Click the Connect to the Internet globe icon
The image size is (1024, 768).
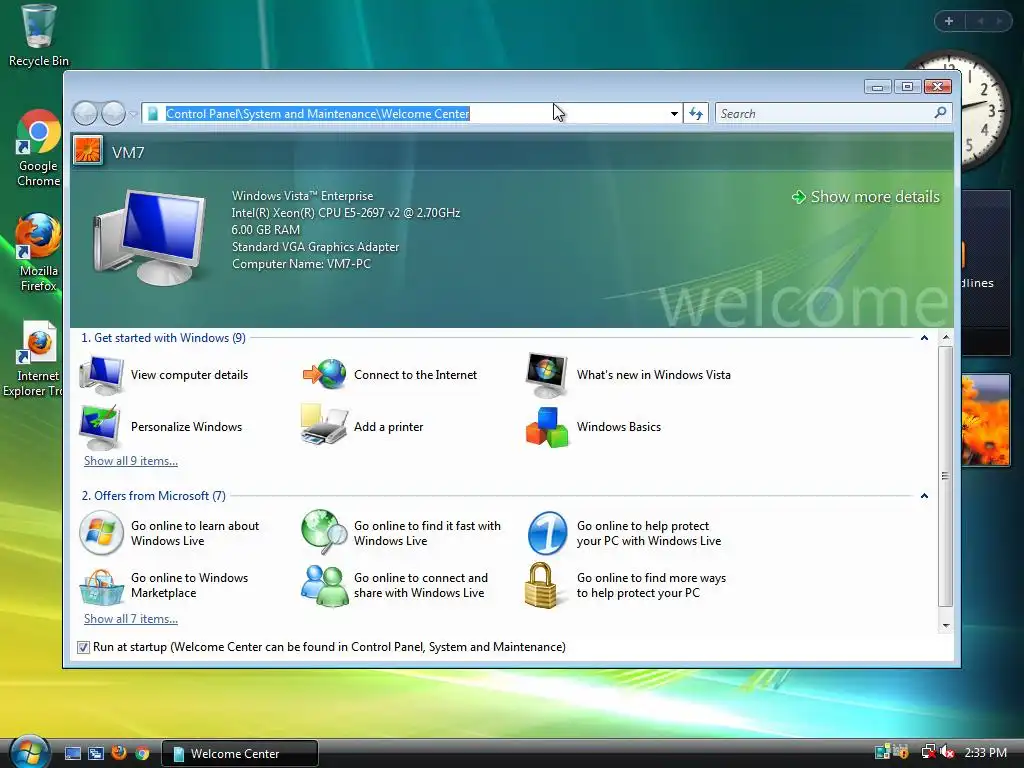pyautogui.click(x=325, y=375)
